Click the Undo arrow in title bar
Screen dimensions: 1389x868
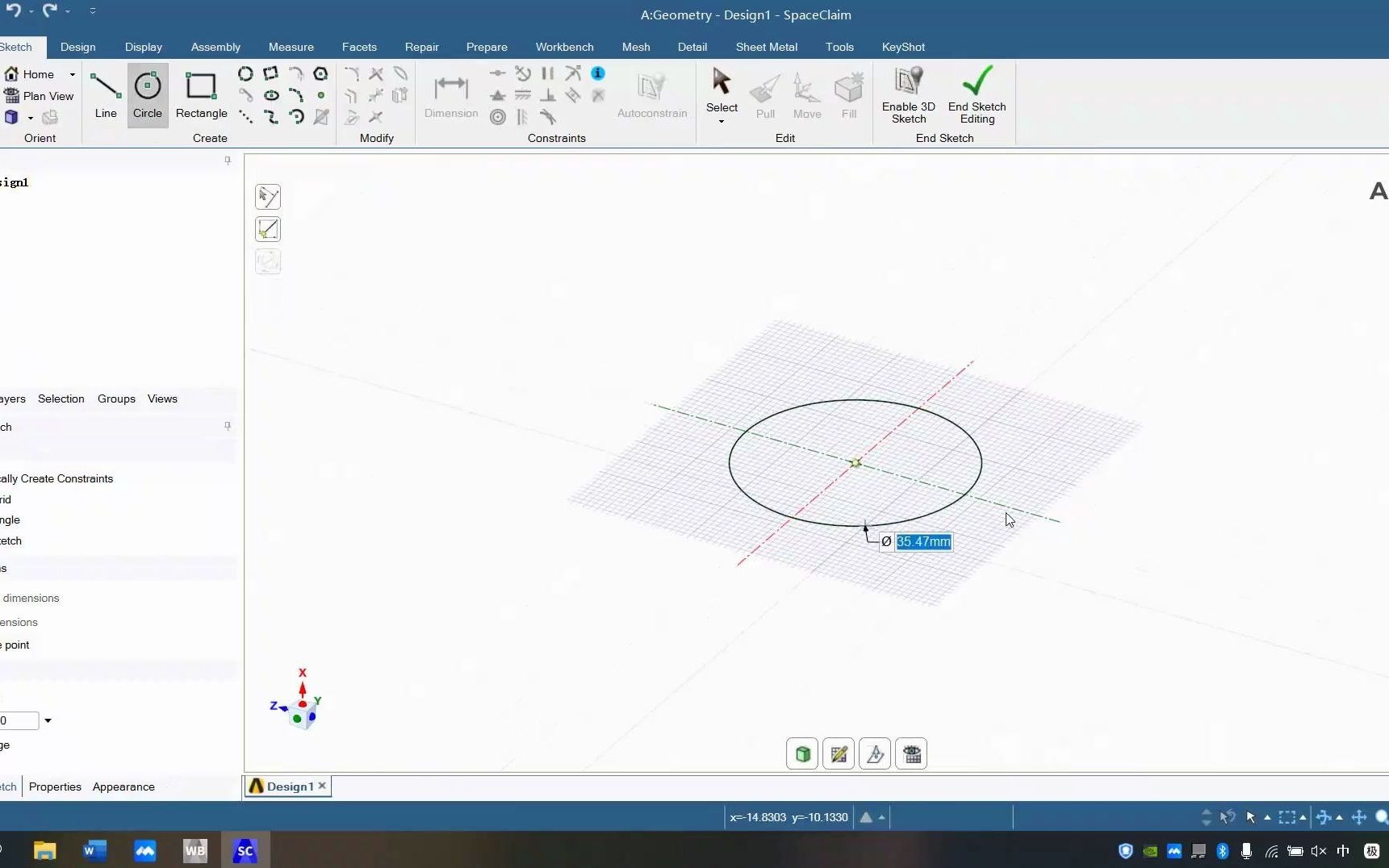click(x=13, y=10)
